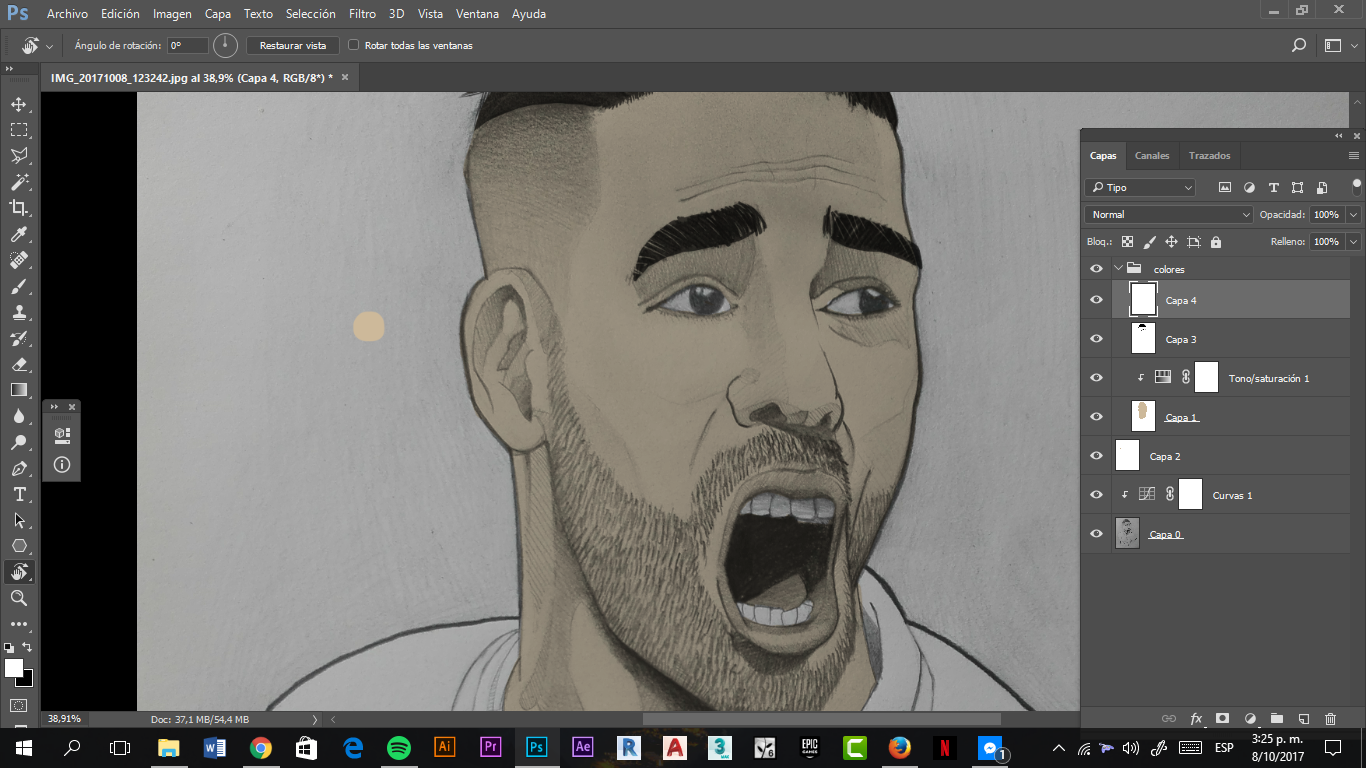This screenshot has width=1366, height=768.
Task: Toggle visibility of Tono/saturación 1
Action: pos(1096,378)
